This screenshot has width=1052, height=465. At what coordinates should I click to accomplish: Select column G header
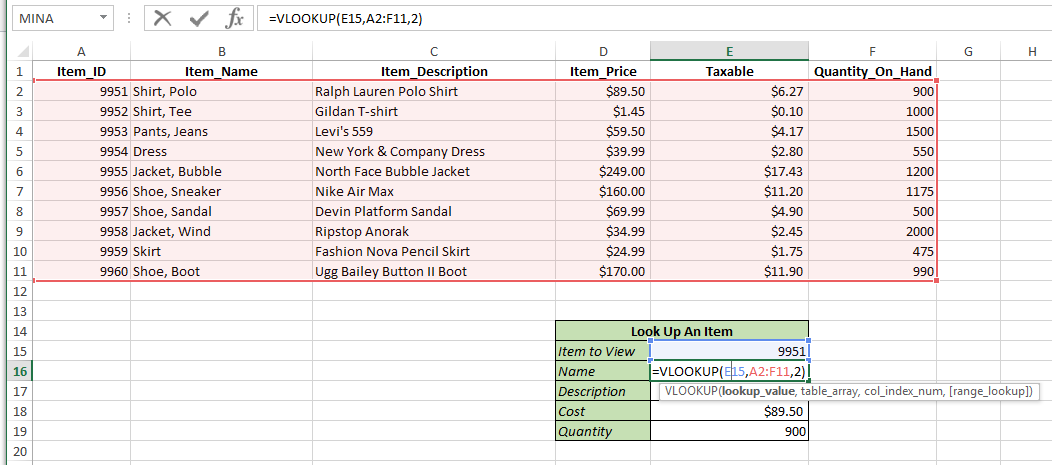(x=968, y=52)
